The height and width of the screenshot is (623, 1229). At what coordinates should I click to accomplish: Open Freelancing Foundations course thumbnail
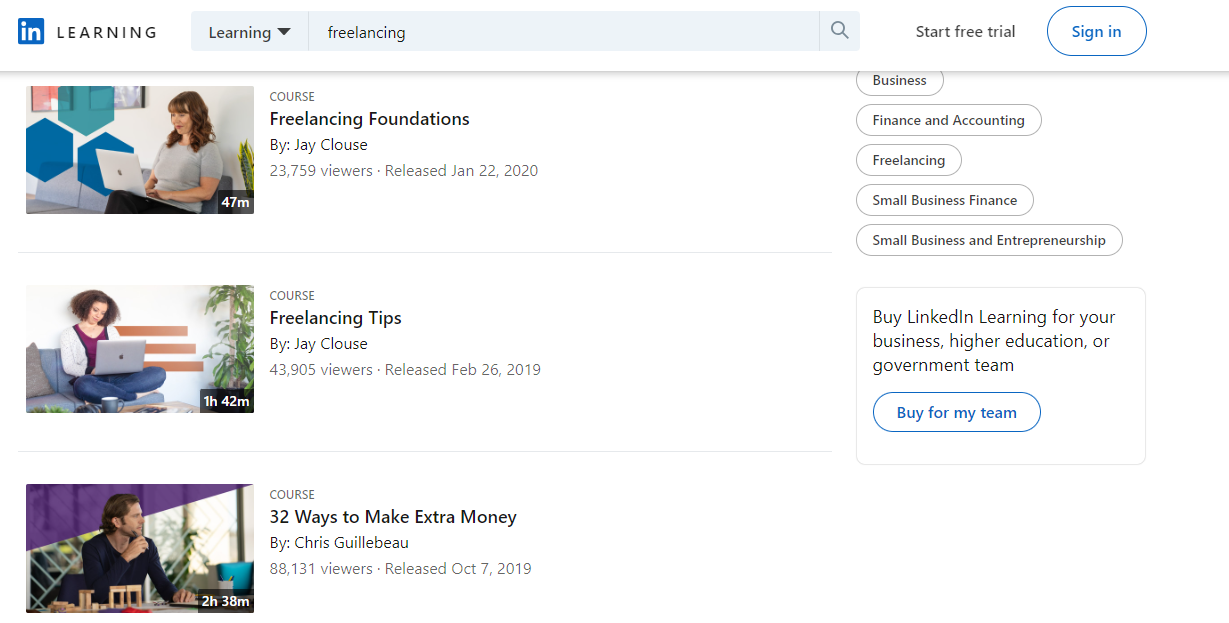[140, 150]
